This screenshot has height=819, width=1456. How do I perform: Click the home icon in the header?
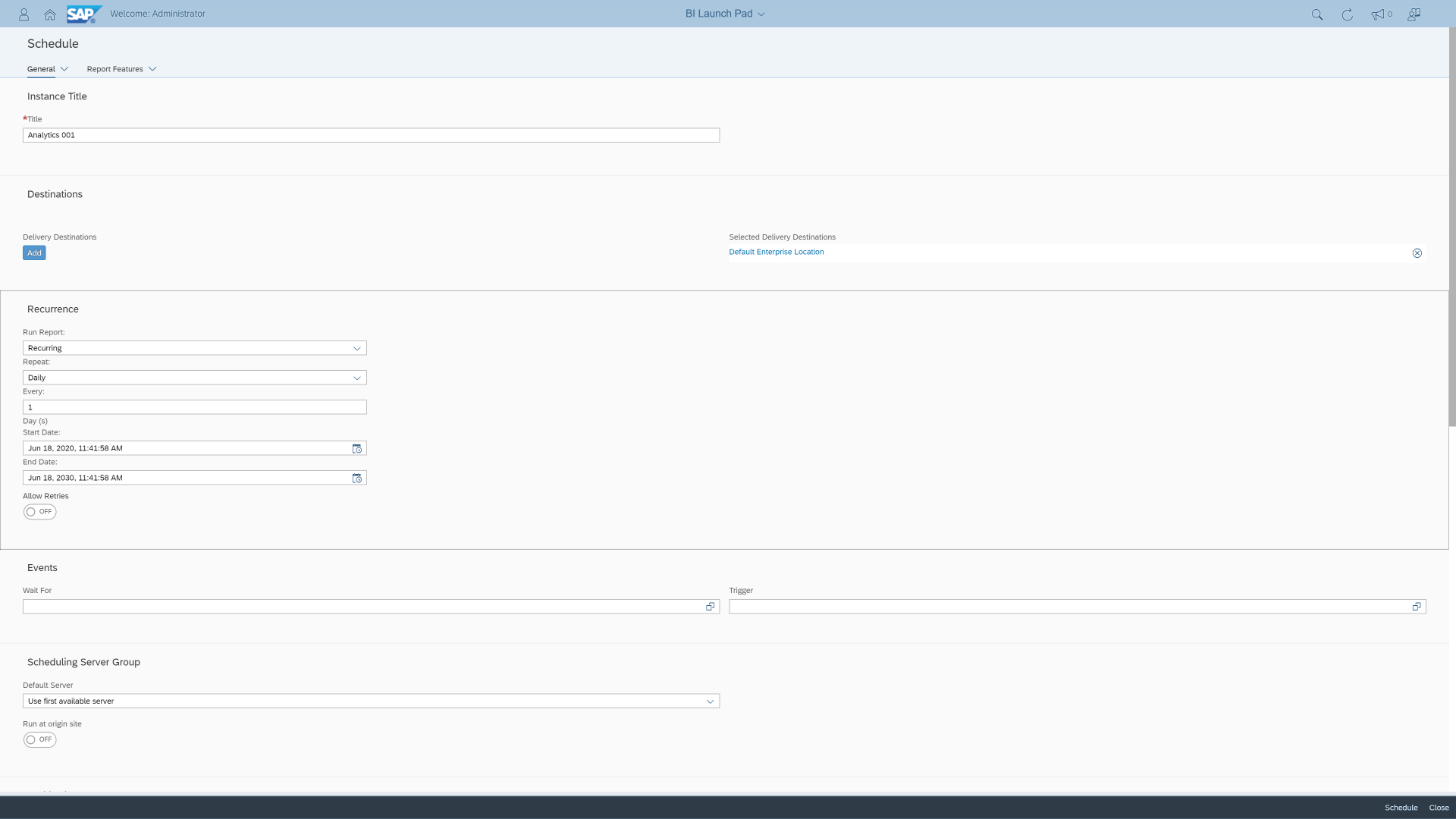[x=50, y=14]
